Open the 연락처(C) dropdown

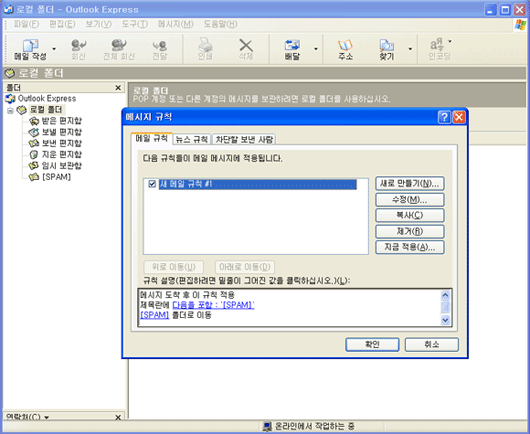click(47, 417)
